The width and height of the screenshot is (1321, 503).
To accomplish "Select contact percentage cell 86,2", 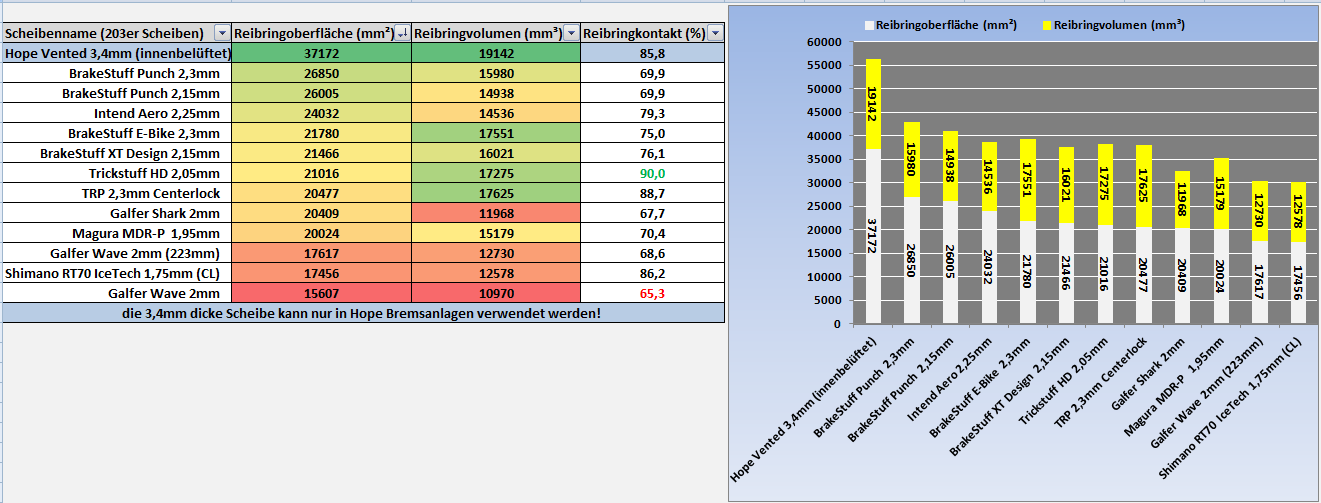I will click(x=652, y=273).
